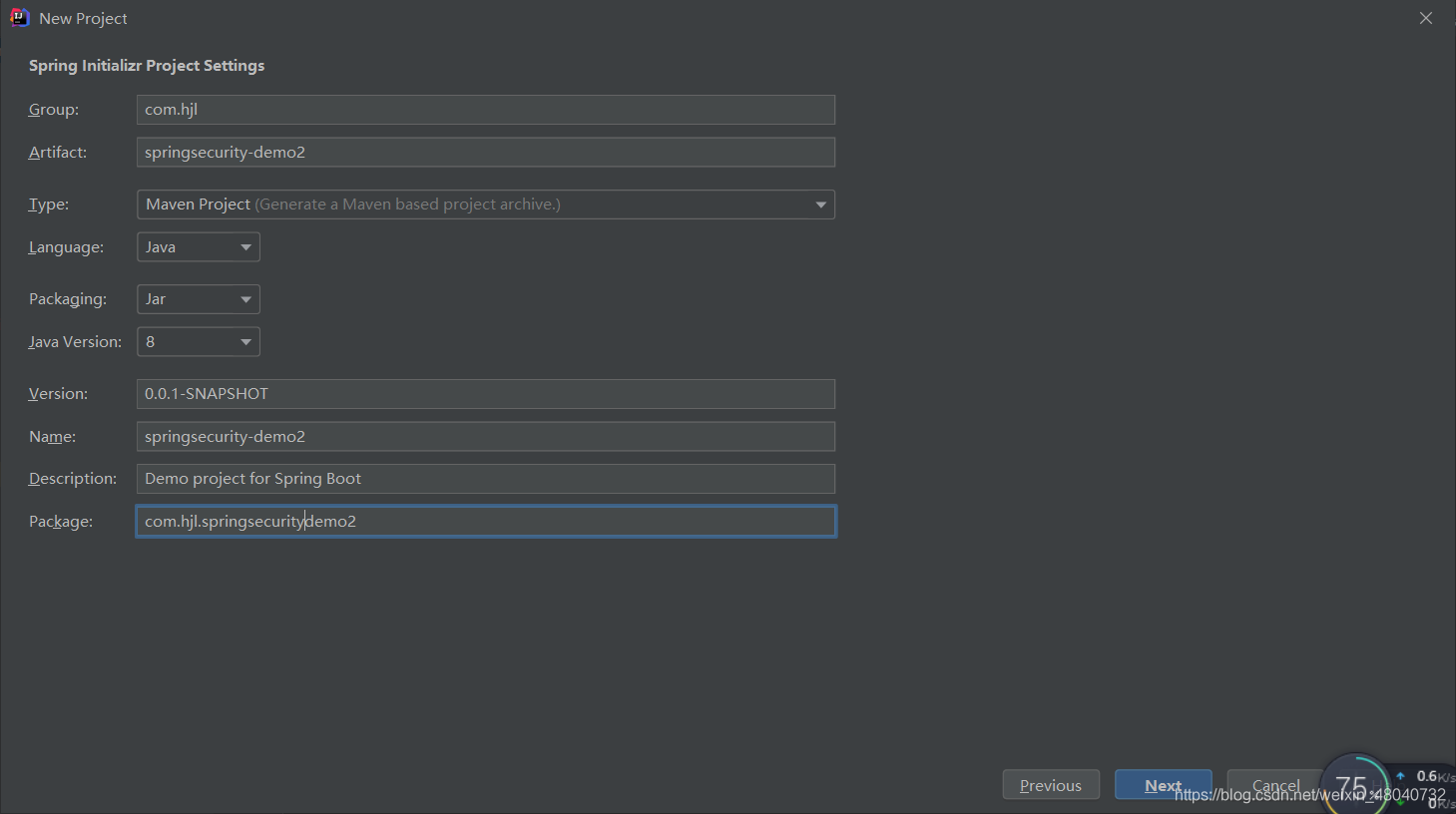Click the Group input field
1456x814 pixels.
[x=485, y=110]
